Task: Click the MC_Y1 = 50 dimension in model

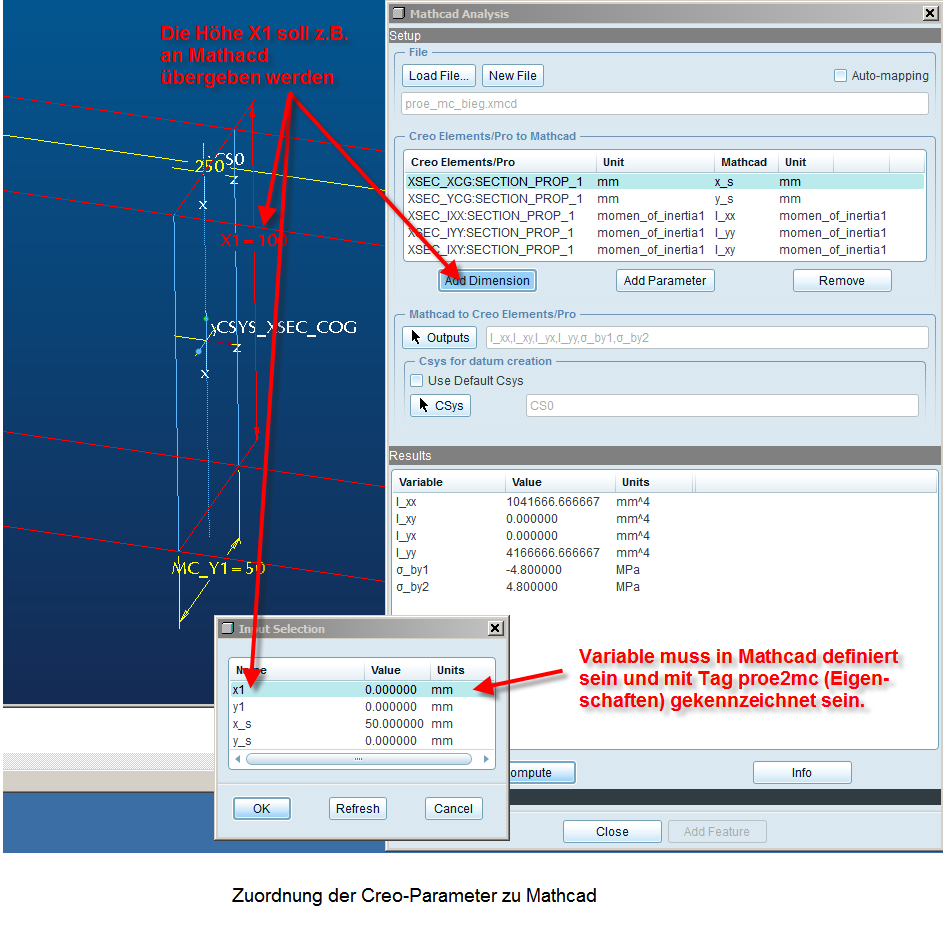Action: pyautogui.click(x=219, y=568)
